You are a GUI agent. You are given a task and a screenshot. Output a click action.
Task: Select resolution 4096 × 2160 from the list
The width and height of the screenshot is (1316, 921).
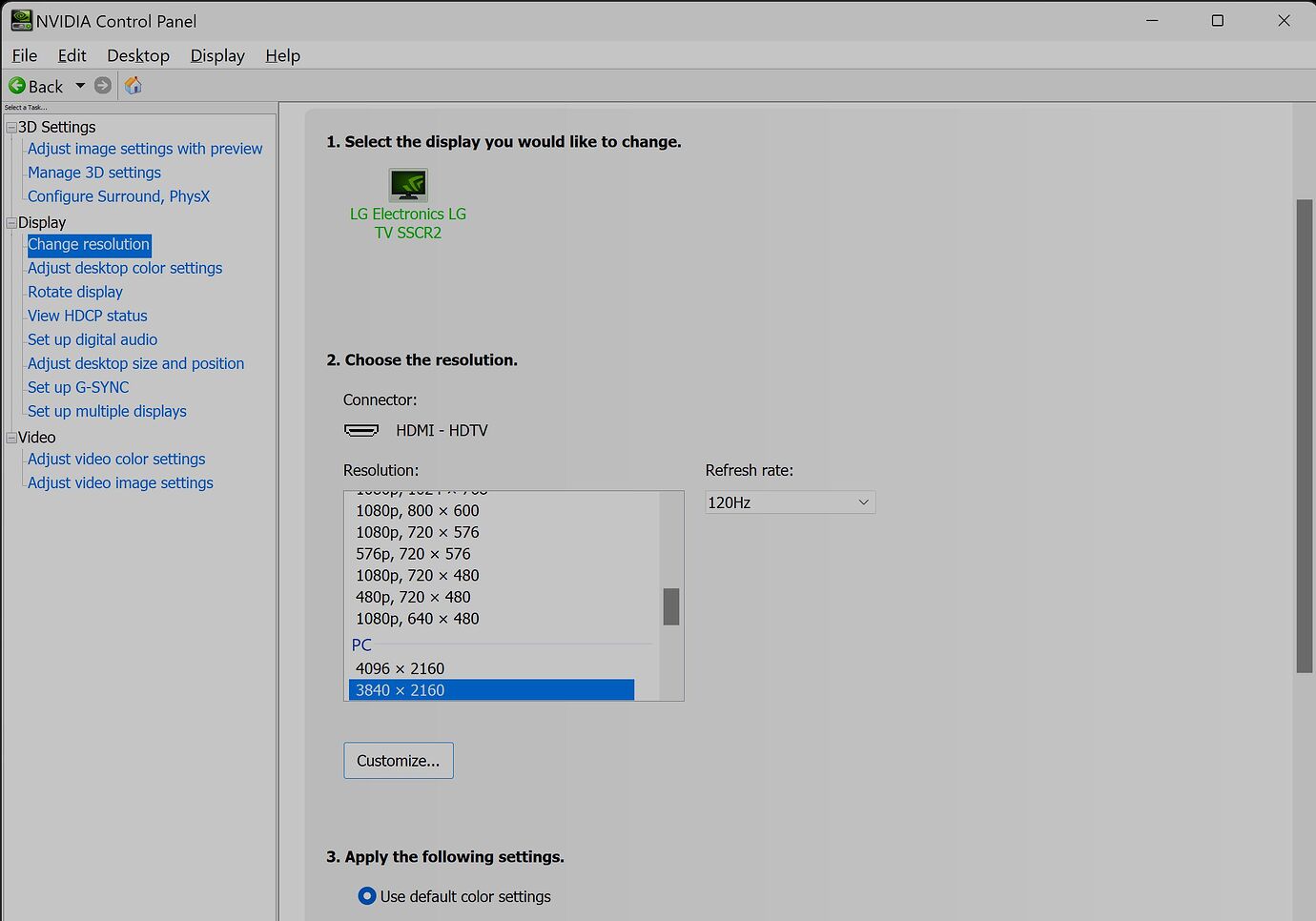pos(400,668)
